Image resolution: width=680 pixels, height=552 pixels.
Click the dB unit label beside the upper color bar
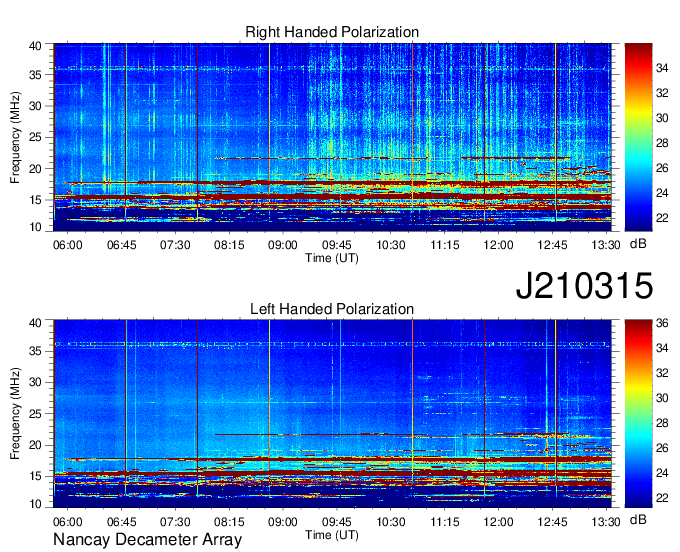click(x=638, y=244)
